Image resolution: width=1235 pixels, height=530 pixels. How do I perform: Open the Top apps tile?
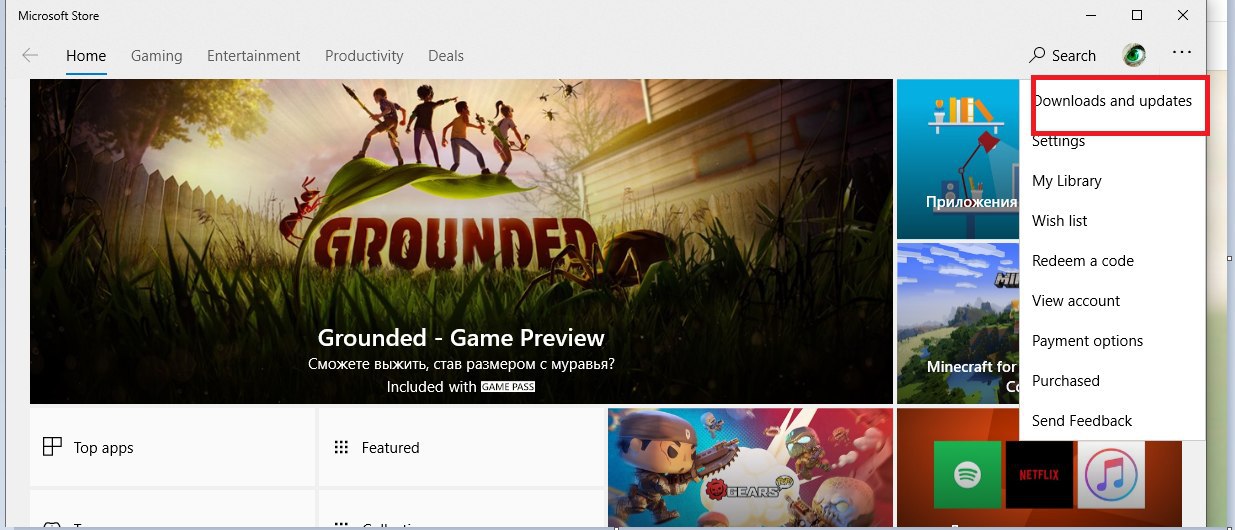coord(173,447)
